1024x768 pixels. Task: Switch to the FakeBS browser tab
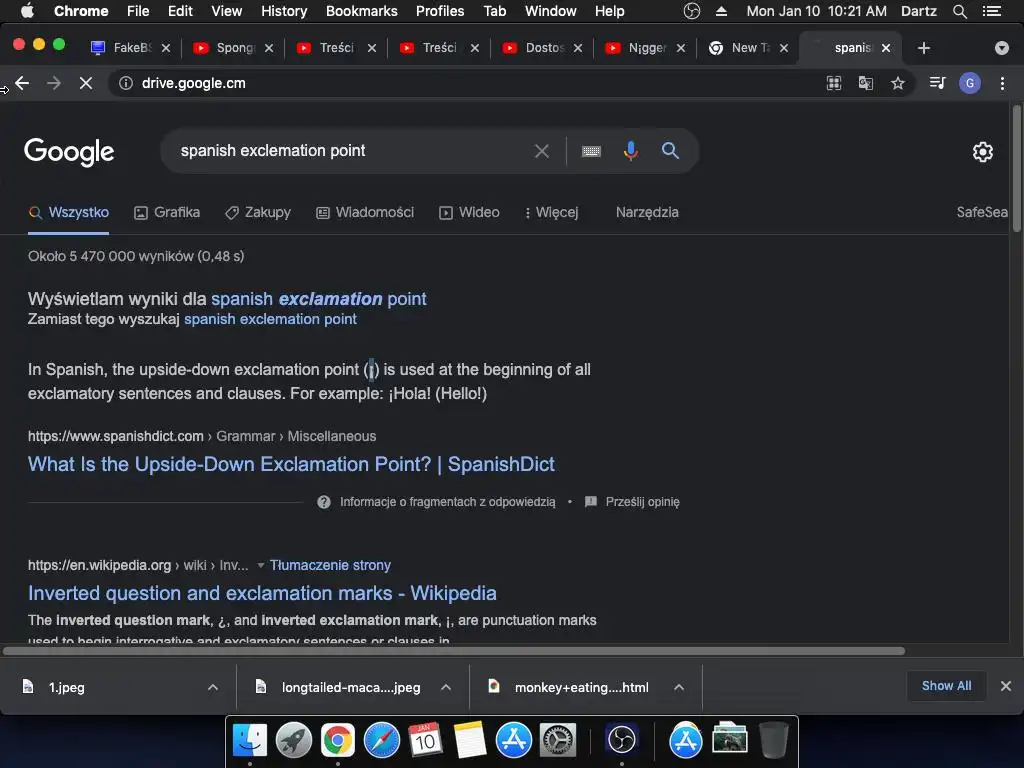(x=122, y=48)
